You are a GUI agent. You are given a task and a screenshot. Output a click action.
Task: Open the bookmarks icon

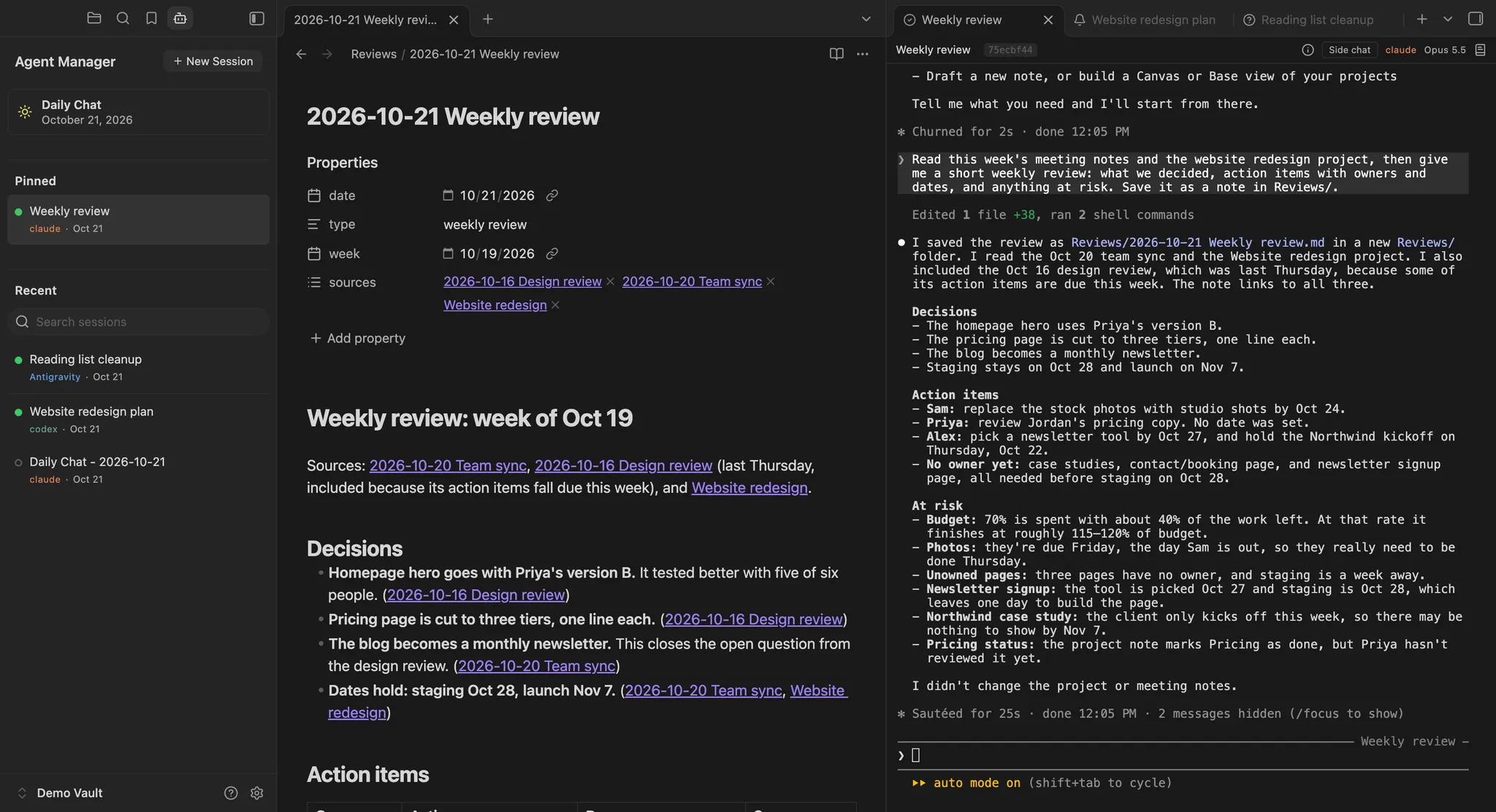tap(151, 18)
